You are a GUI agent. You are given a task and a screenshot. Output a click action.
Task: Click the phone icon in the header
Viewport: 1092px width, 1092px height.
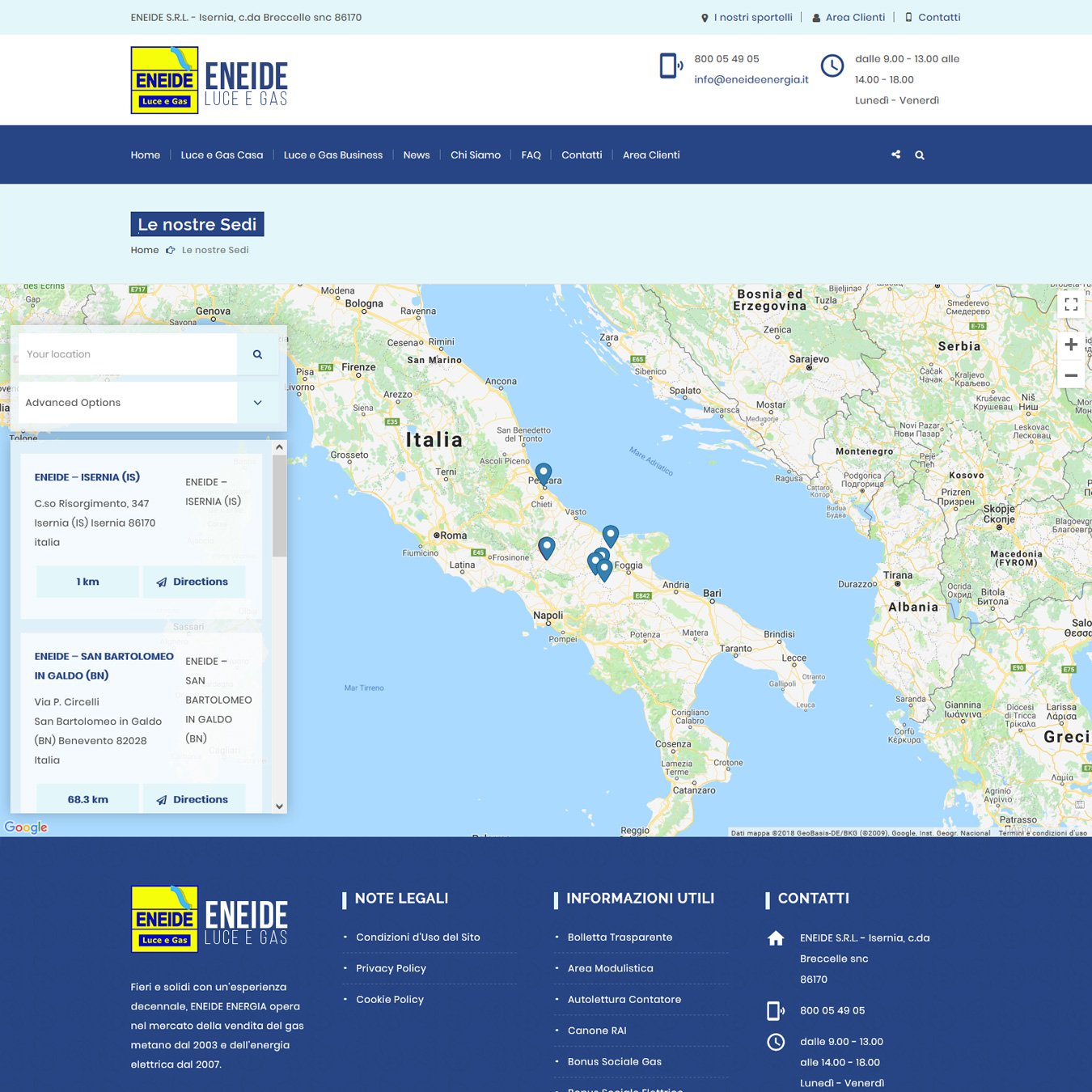(671, 66)
